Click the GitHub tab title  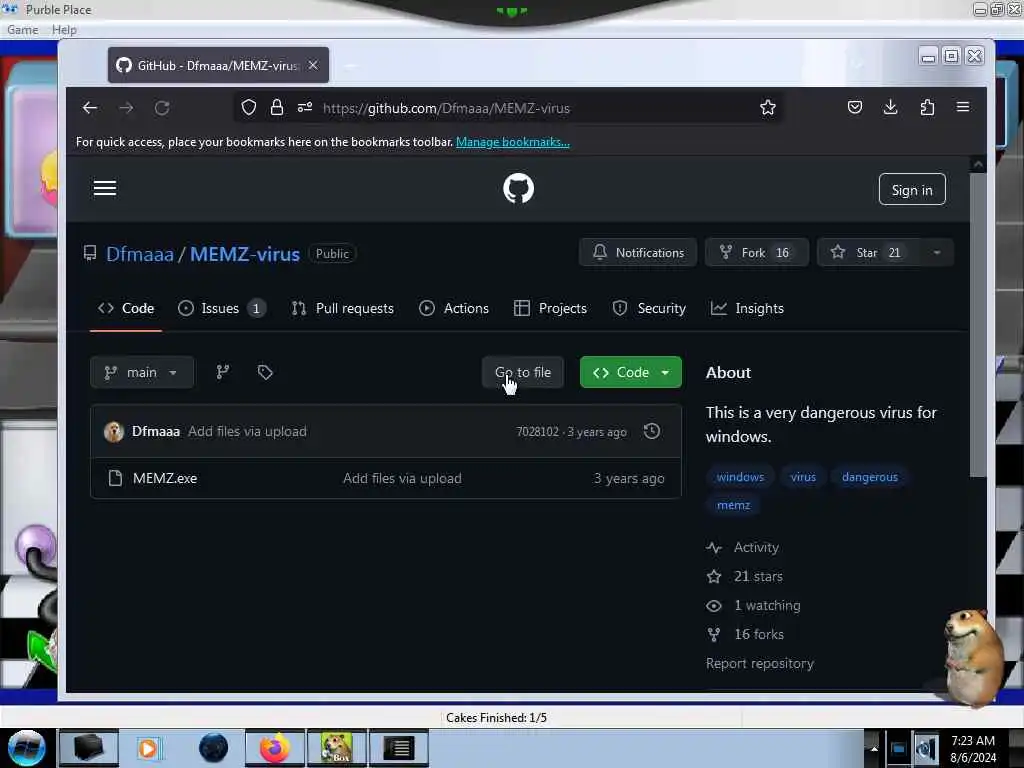(218, 65)
